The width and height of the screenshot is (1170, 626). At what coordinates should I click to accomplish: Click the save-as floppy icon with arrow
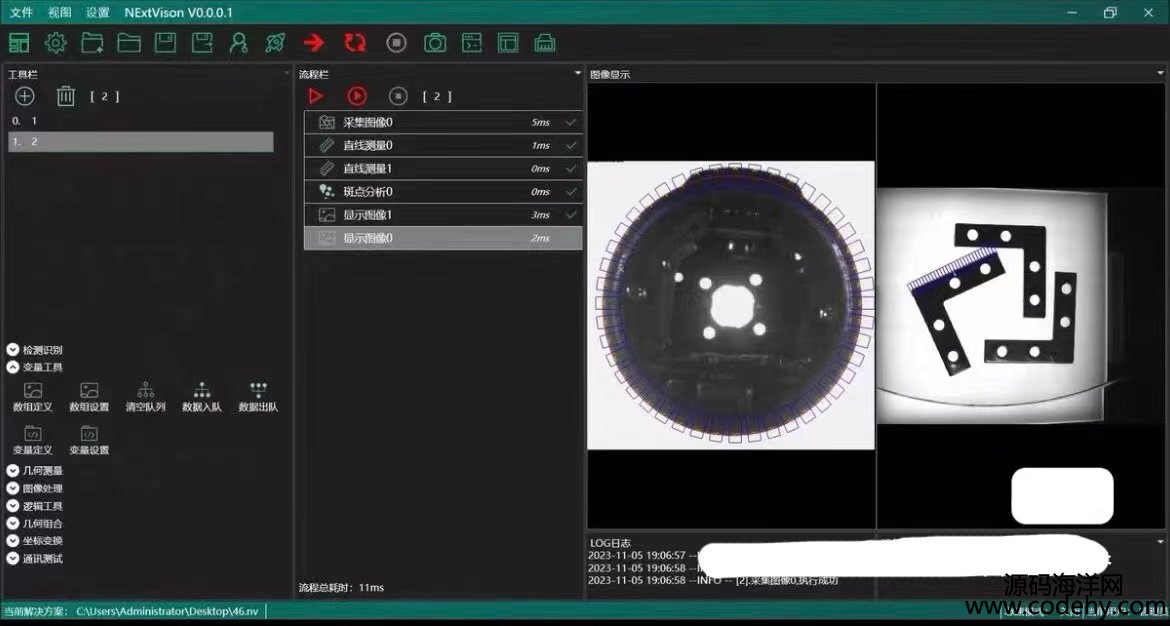(201, 43)
